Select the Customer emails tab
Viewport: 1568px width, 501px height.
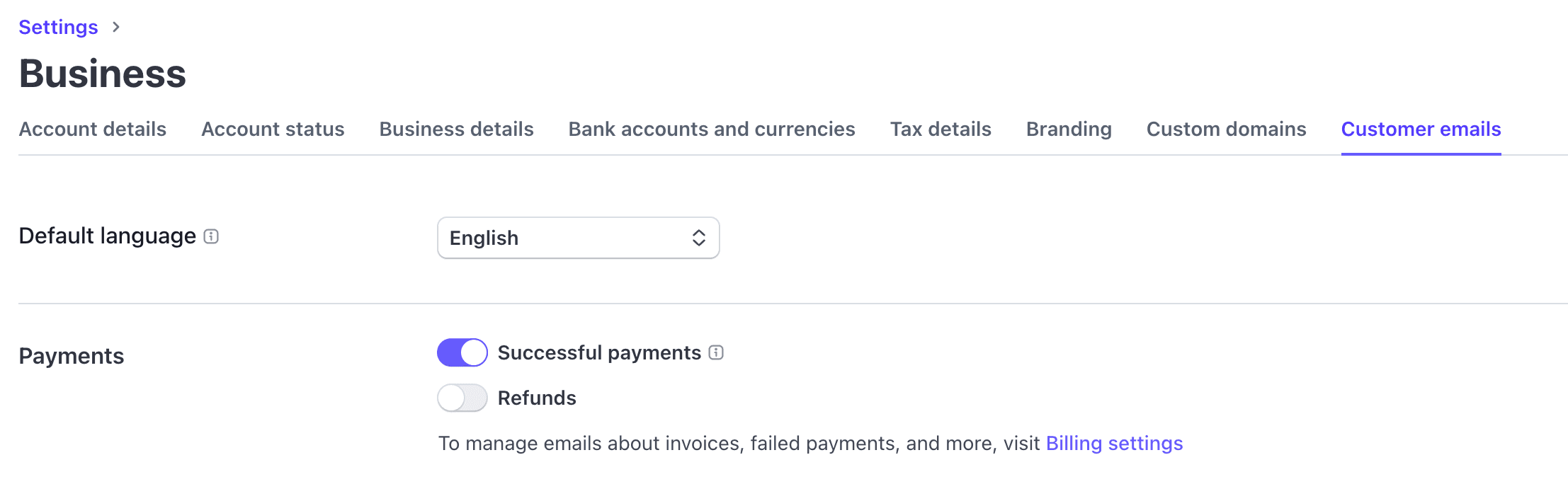click(x=1421, y=129)
